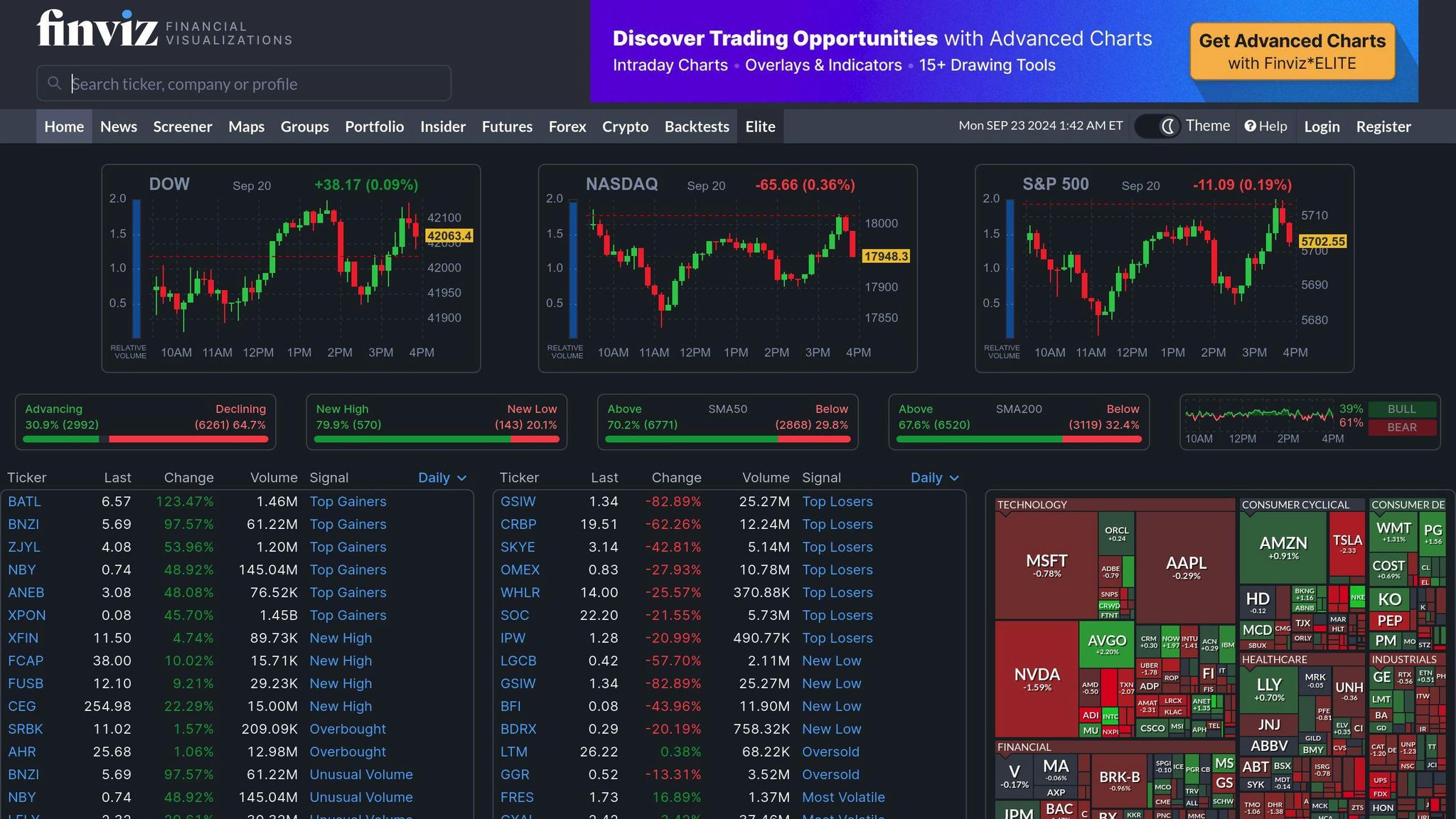Click the Help question mark icon
Screen dimensions: 1456x819
[x=1250, y=126]
